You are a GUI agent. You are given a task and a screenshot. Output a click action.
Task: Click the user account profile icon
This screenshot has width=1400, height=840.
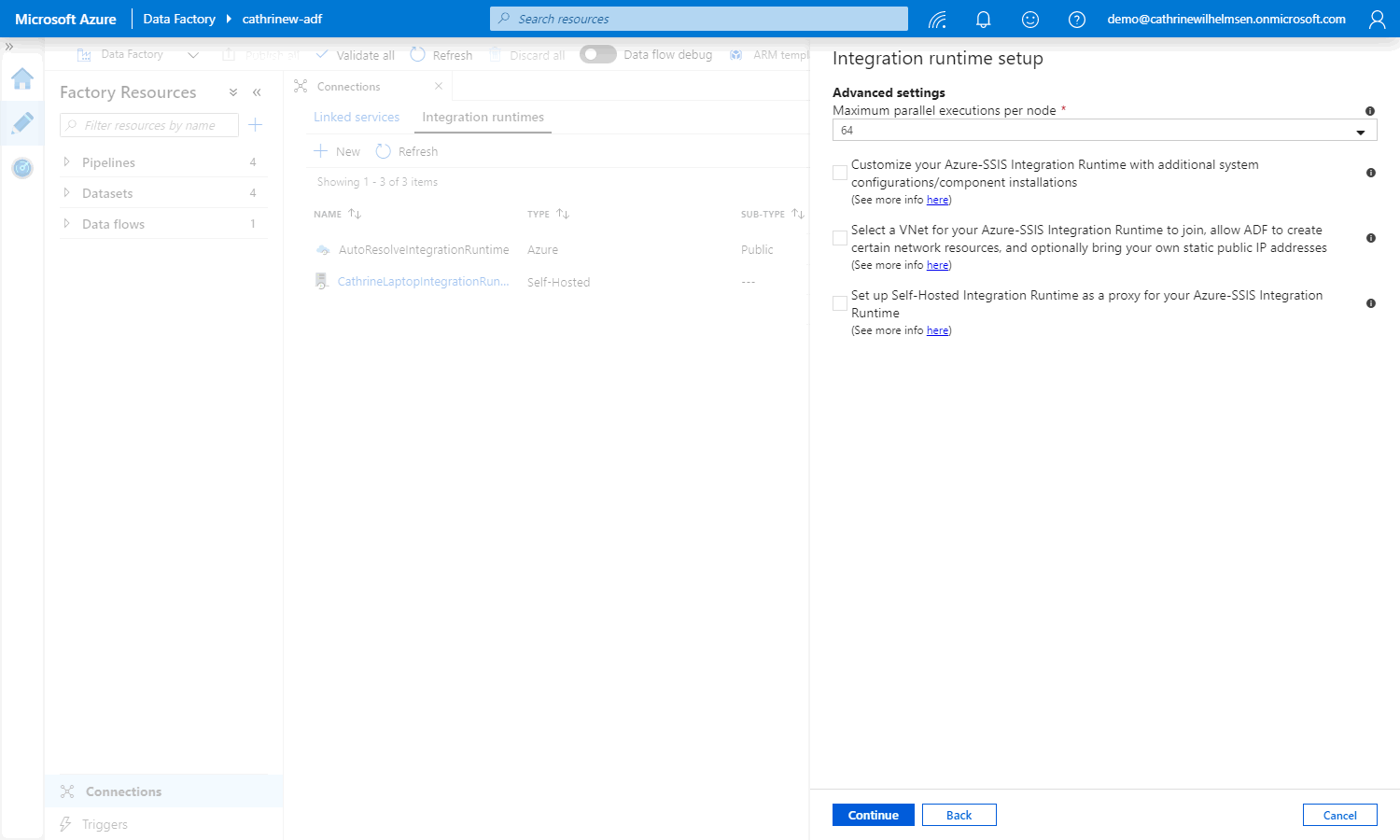1377,20
